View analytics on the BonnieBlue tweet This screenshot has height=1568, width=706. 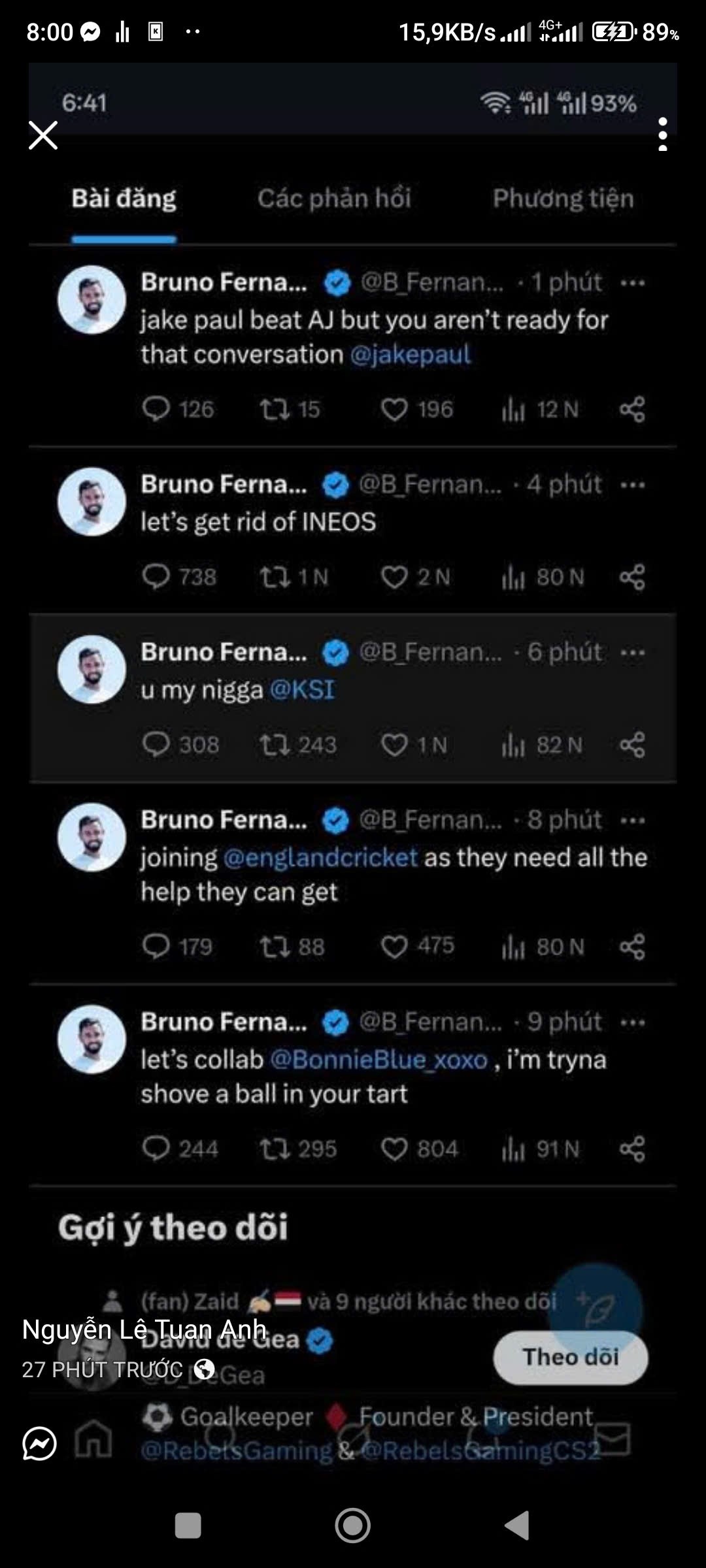pos(513,1149)
